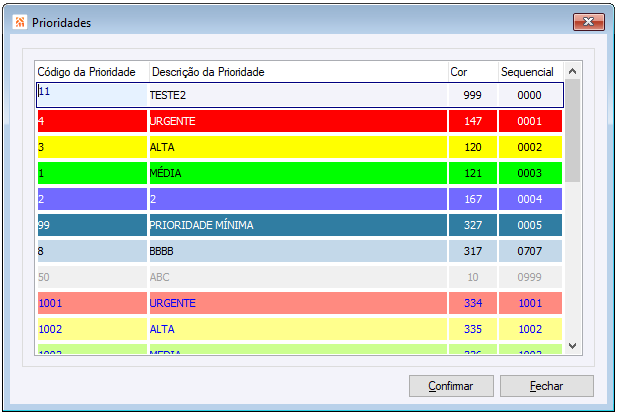The width and height of the screenshot is (618, 414).
Task: Focus the code input field containing 11
Action: coord(92,95)
